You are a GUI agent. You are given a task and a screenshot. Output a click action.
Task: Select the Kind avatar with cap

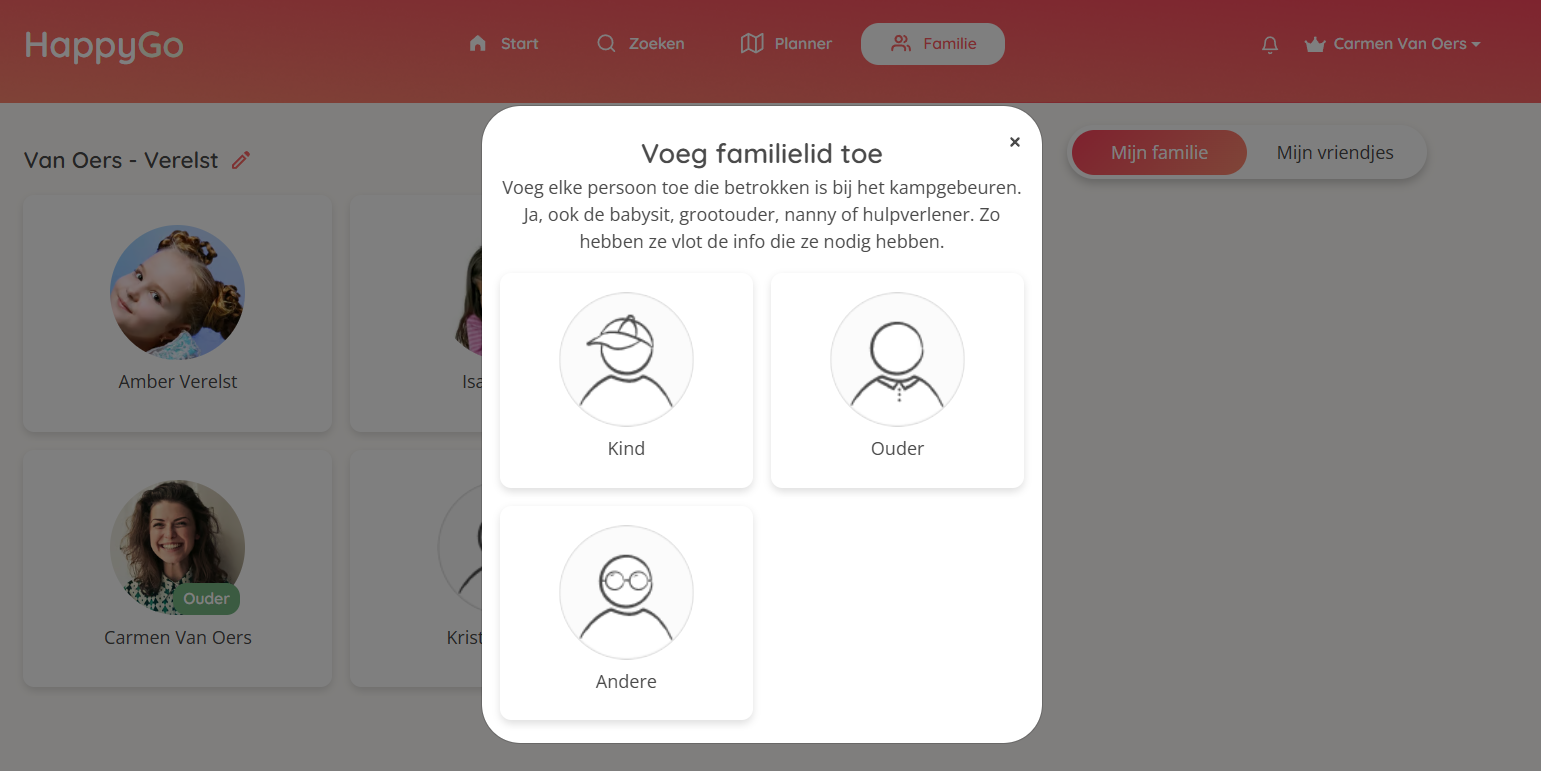pos(626,359)
